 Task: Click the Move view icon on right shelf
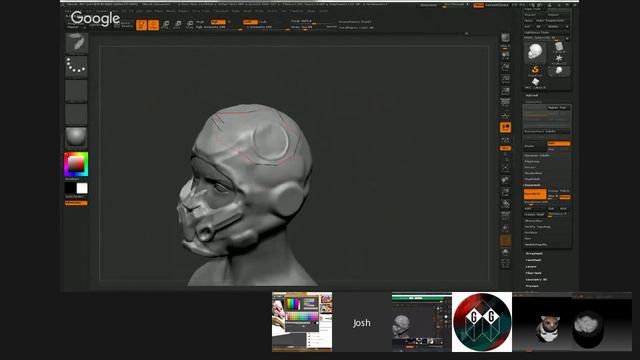505,180
